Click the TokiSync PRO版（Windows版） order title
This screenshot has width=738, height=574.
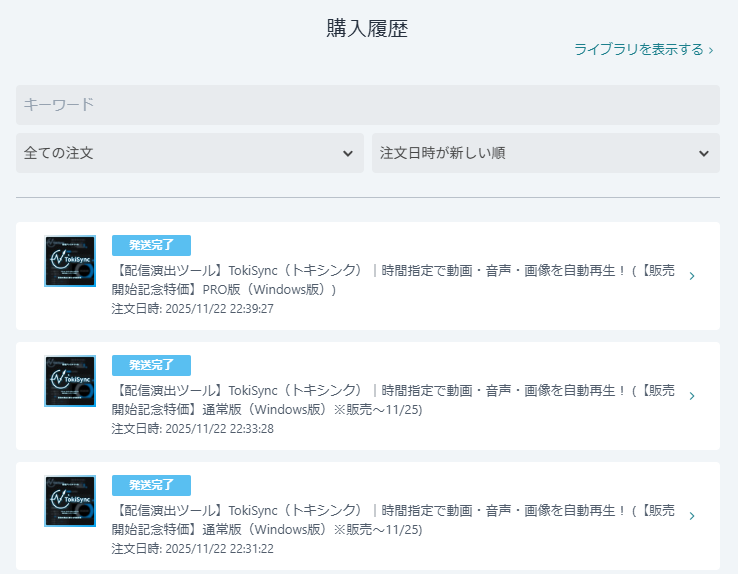393,280
